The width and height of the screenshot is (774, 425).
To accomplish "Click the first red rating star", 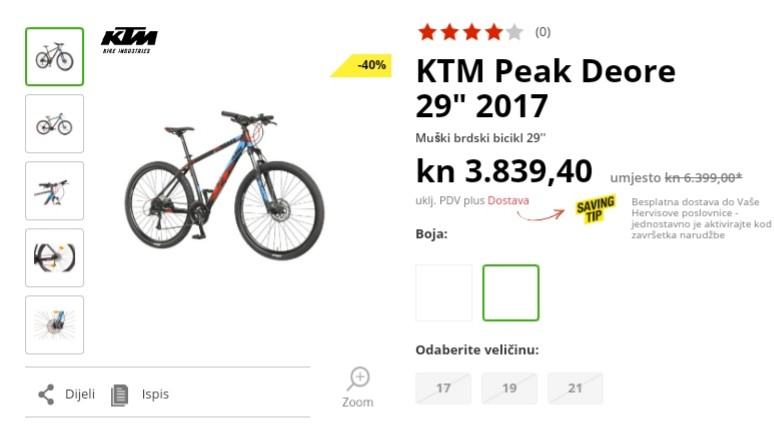I will tap(427, 33).
